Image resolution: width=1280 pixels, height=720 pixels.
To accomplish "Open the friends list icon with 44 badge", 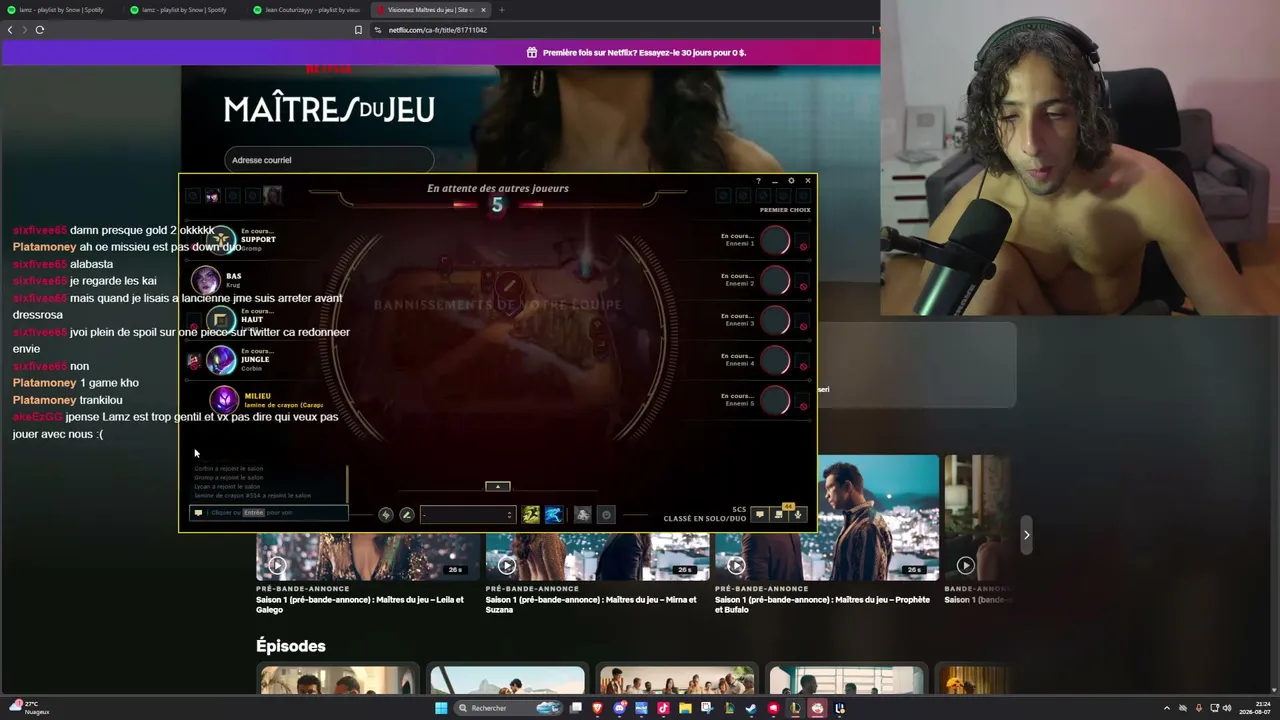I will (779, 515).
